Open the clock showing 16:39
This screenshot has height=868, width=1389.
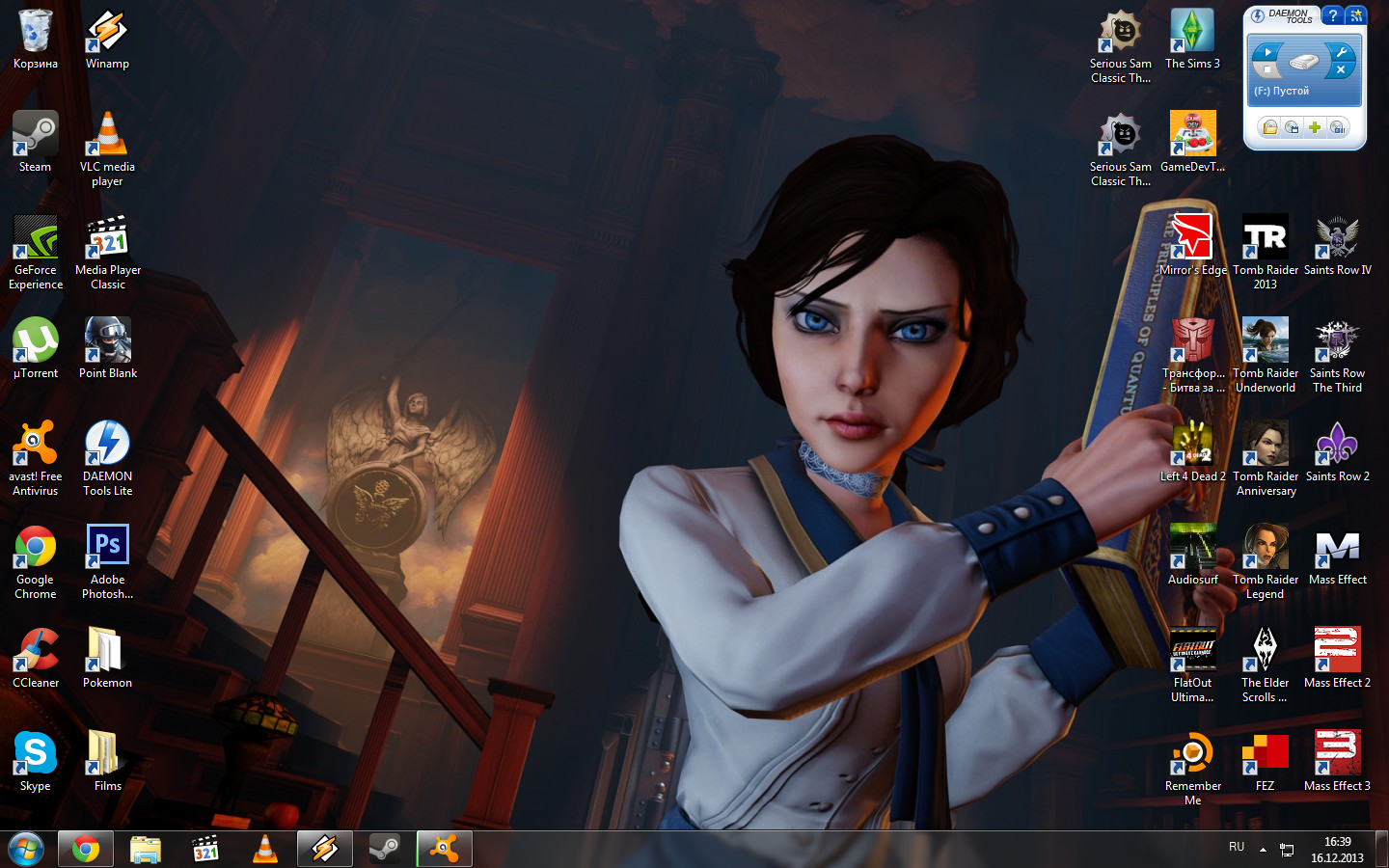(1337, 850)
